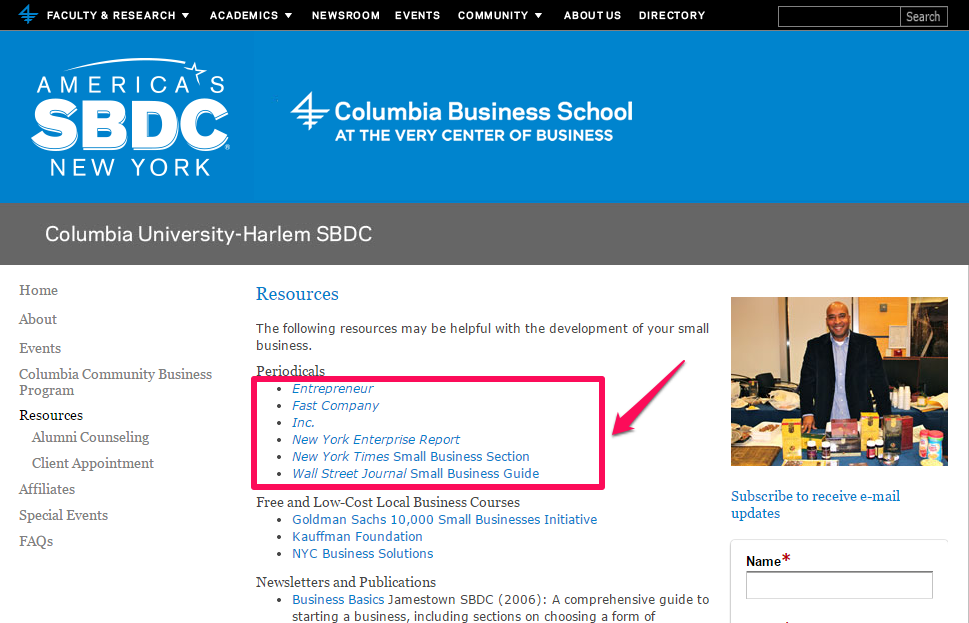Open the Columbia University-Harlem SBDC heading link
The width and height of the screenshot is (969, 623).
pyautogui.click(x=208, y=234)
